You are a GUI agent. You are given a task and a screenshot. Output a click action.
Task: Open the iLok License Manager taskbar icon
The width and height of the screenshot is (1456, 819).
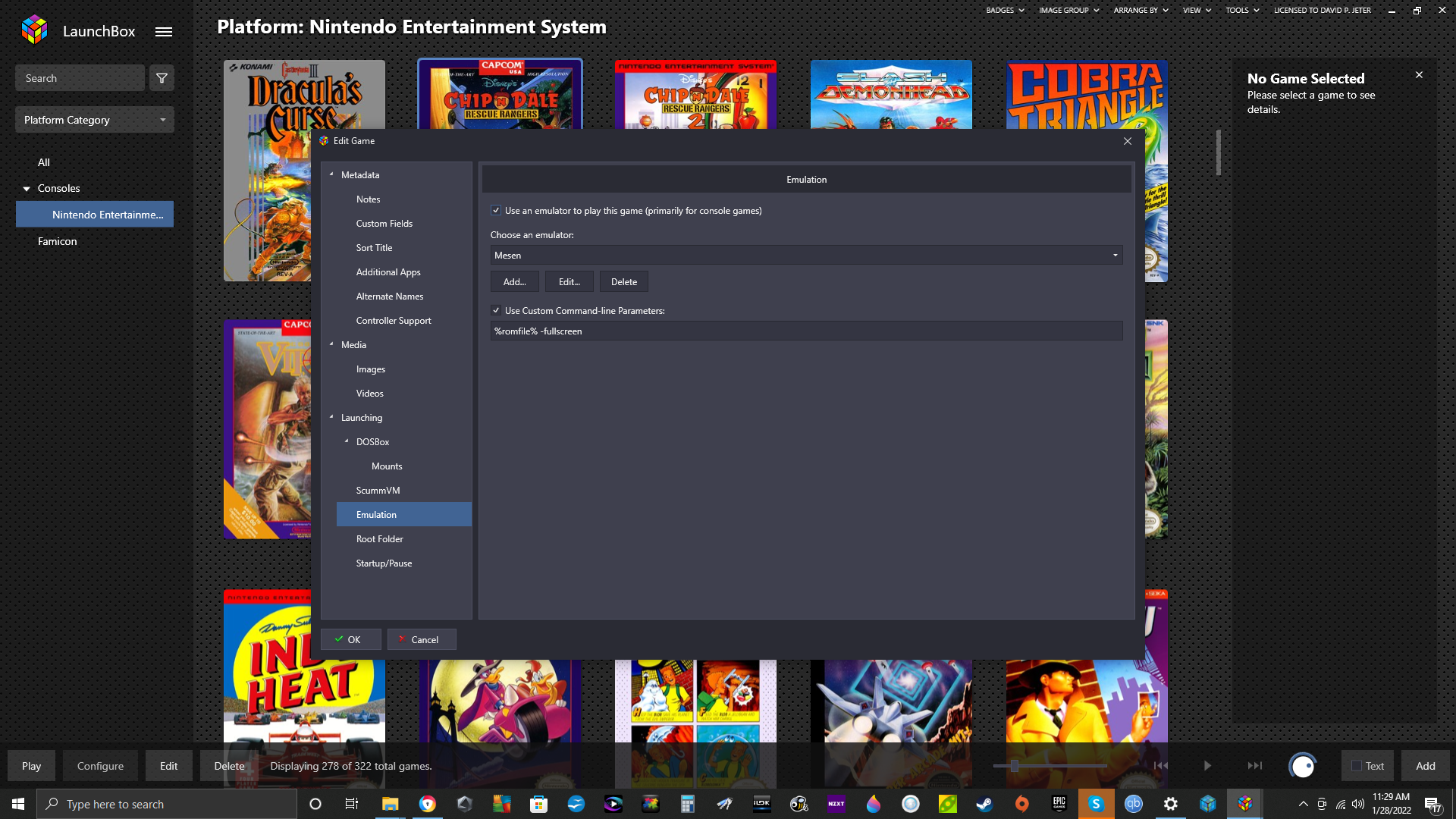tap(762, 805)
